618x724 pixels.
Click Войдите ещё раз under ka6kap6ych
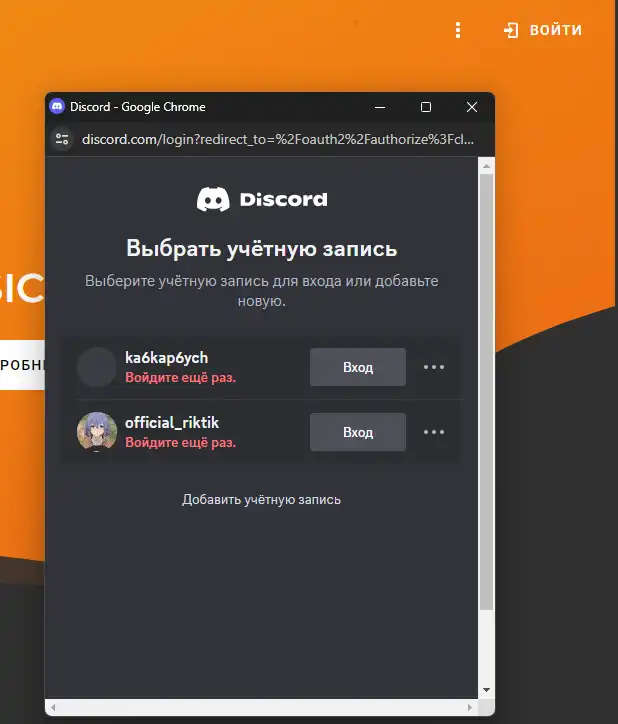(x=181, y=378)
